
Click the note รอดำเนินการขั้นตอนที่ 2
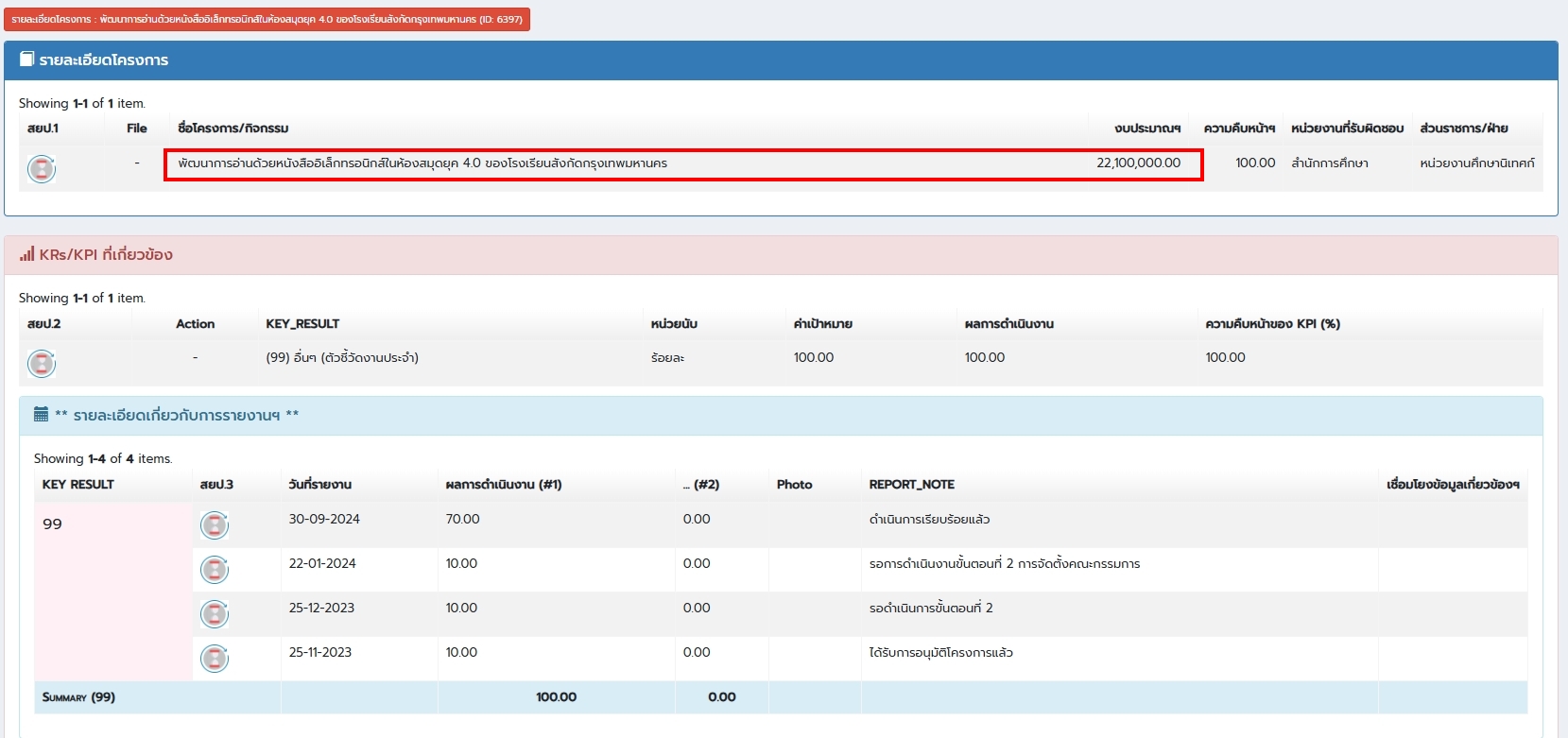click(x=931, y=609)
